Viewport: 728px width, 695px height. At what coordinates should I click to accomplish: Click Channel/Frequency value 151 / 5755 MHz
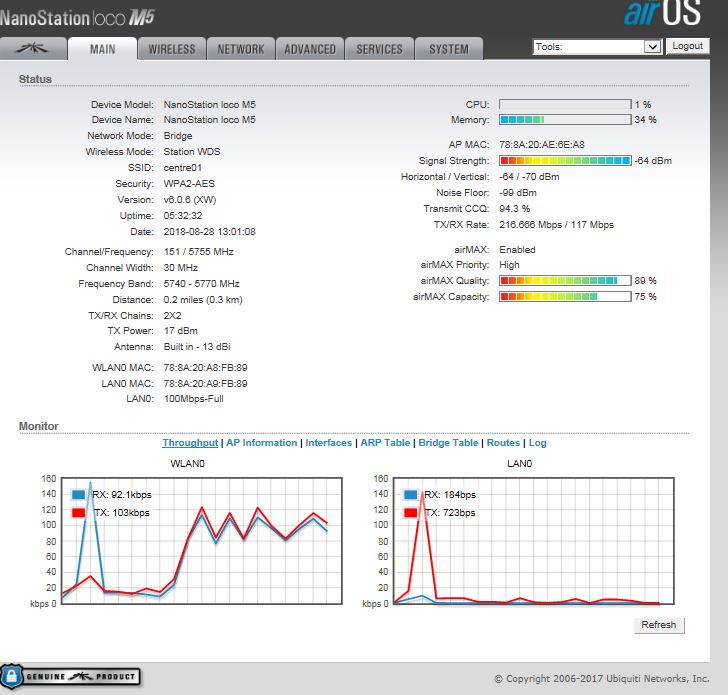tap(199, 252)
